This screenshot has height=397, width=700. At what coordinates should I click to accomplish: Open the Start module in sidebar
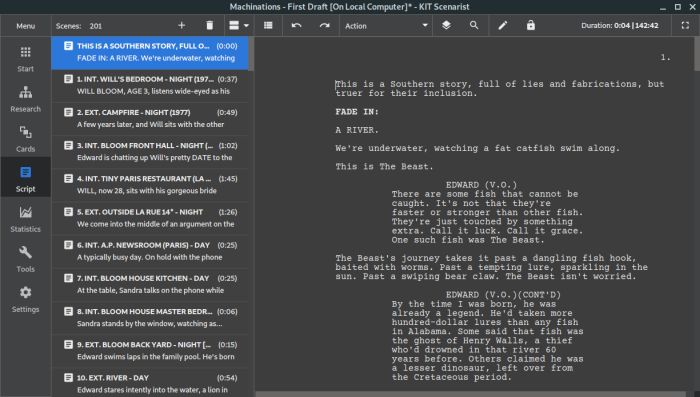pos(25,59)
